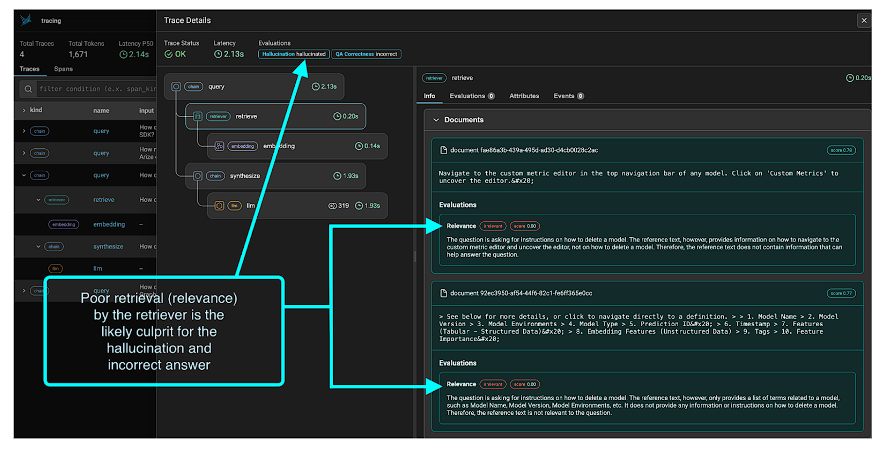Image resolution: width=889 pixels, height=449 pixels.
Task: Click the score 0.78 badge
Action: [x=841, y=150]
